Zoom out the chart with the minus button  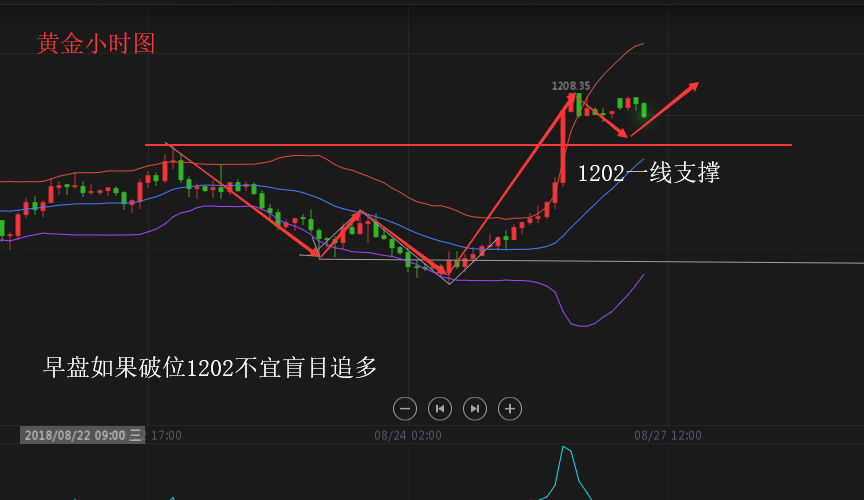pos(405,408)
